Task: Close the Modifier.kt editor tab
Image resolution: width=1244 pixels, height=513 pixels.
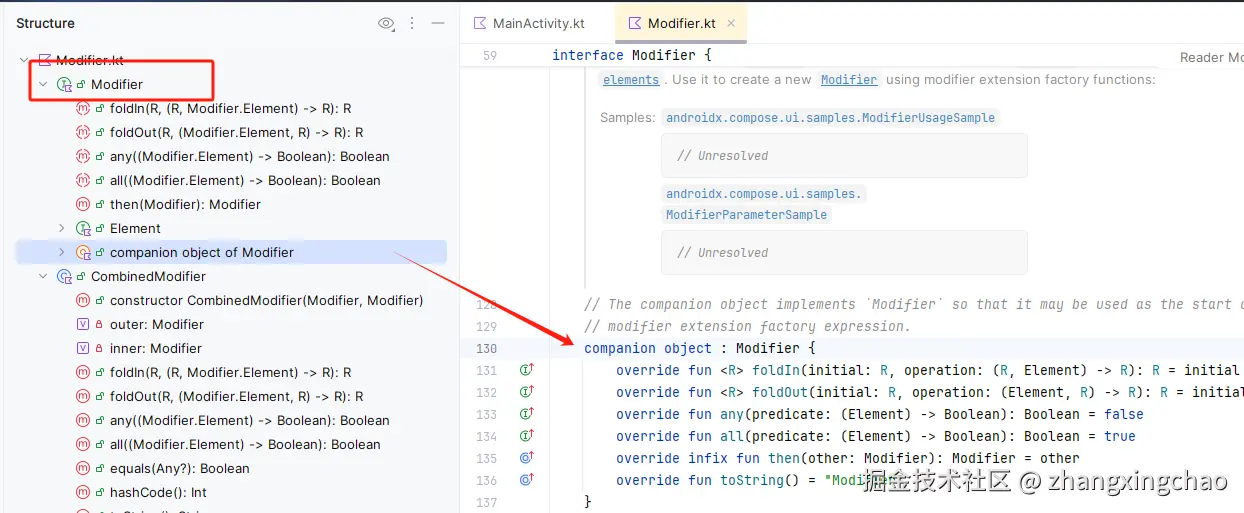Action: 731,23
